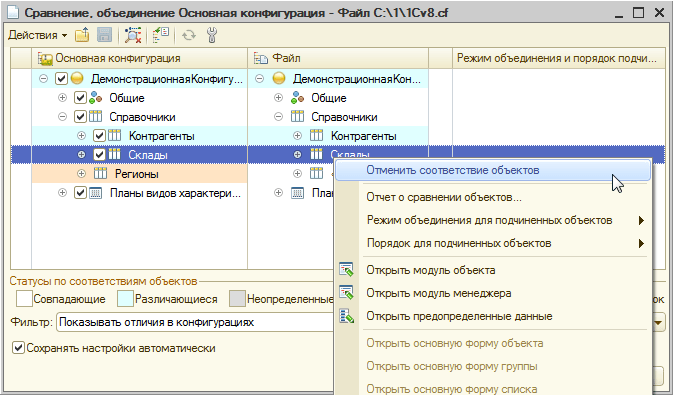Click the load-from-file folder icon
The image size is (673, 395).
(x=82, y=35)
